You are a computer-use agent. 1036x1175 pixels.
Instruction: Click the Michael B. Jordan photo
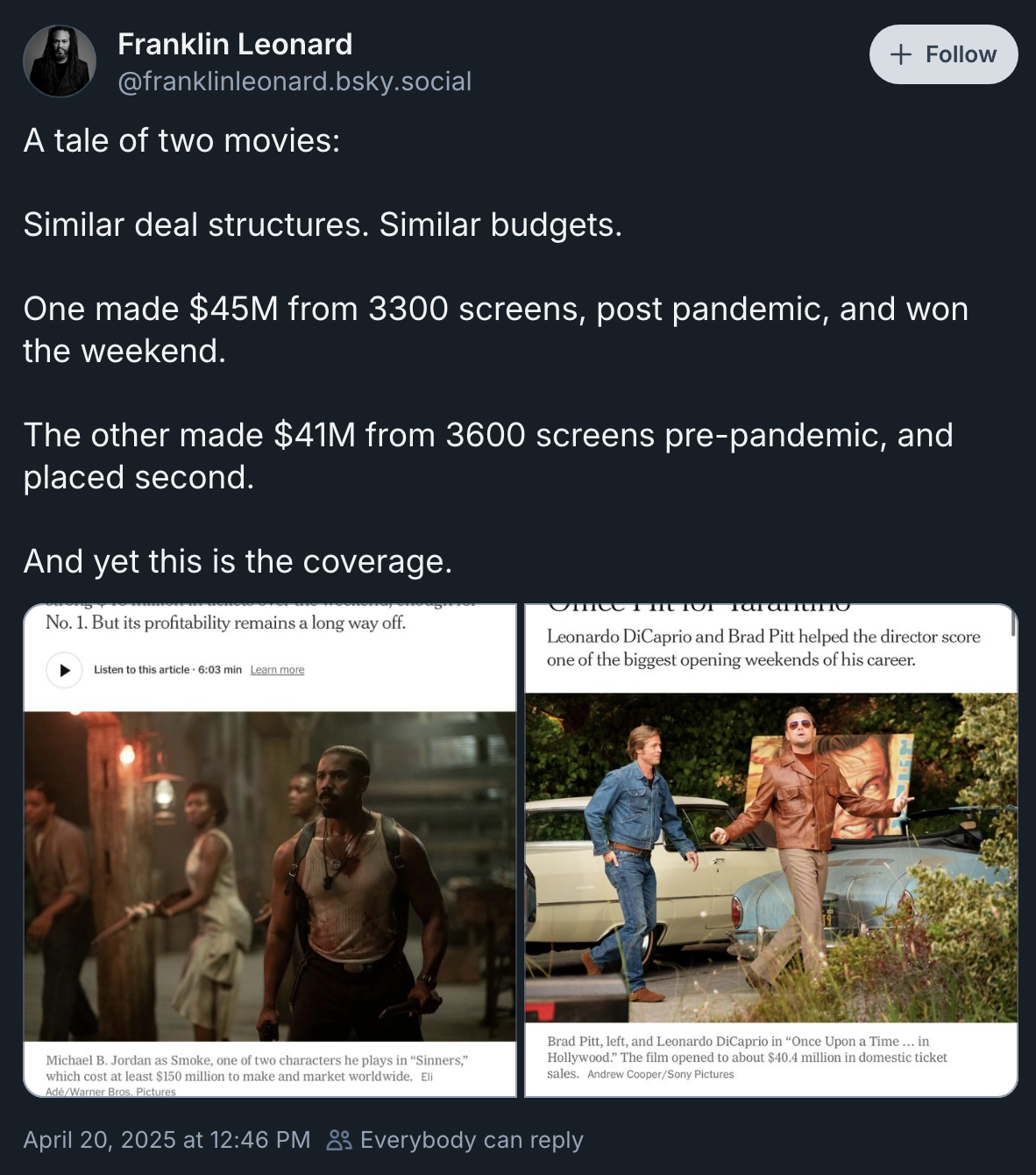(270, 876)
